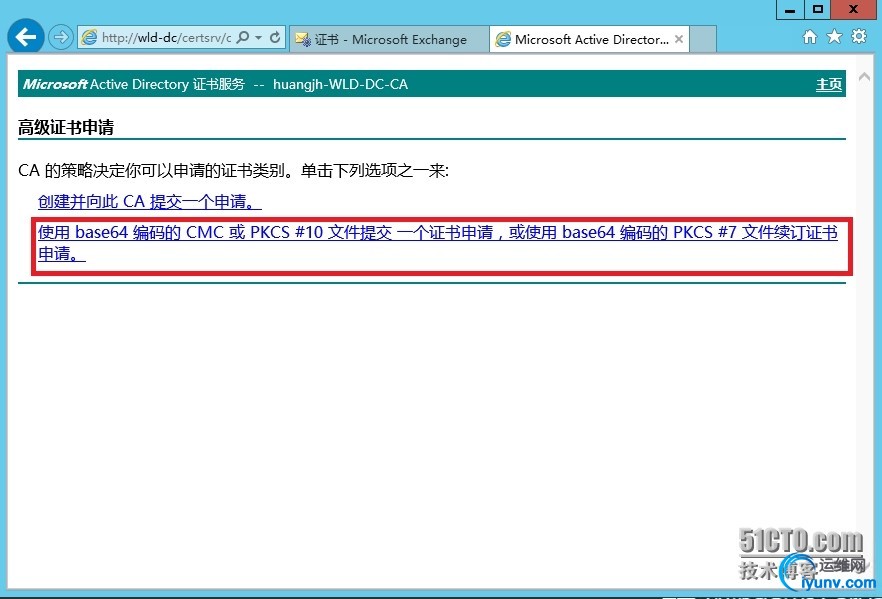882x599 pixels.
Task: Open the Tools gear menu
Action: coord(859,37)
